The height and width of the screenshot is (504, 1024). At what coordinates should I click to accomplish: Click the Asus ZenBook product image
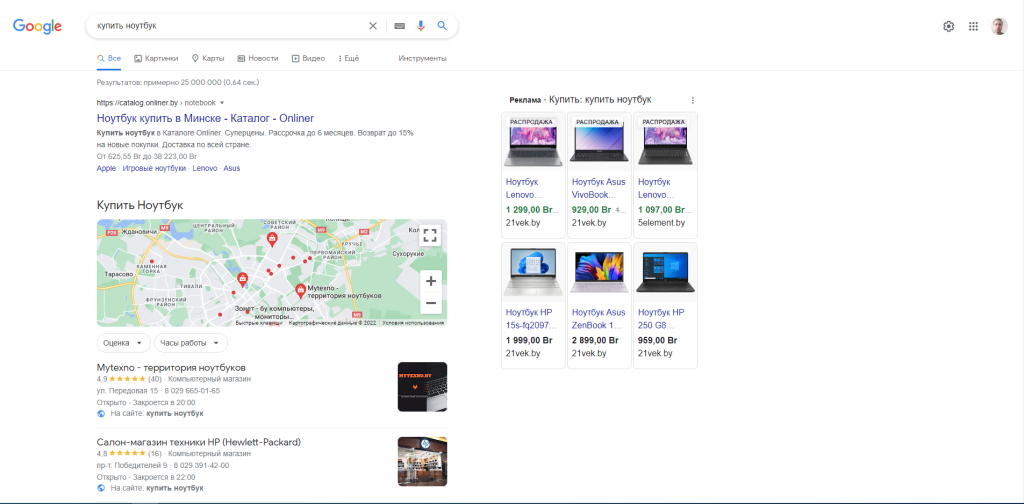(599, 272)
